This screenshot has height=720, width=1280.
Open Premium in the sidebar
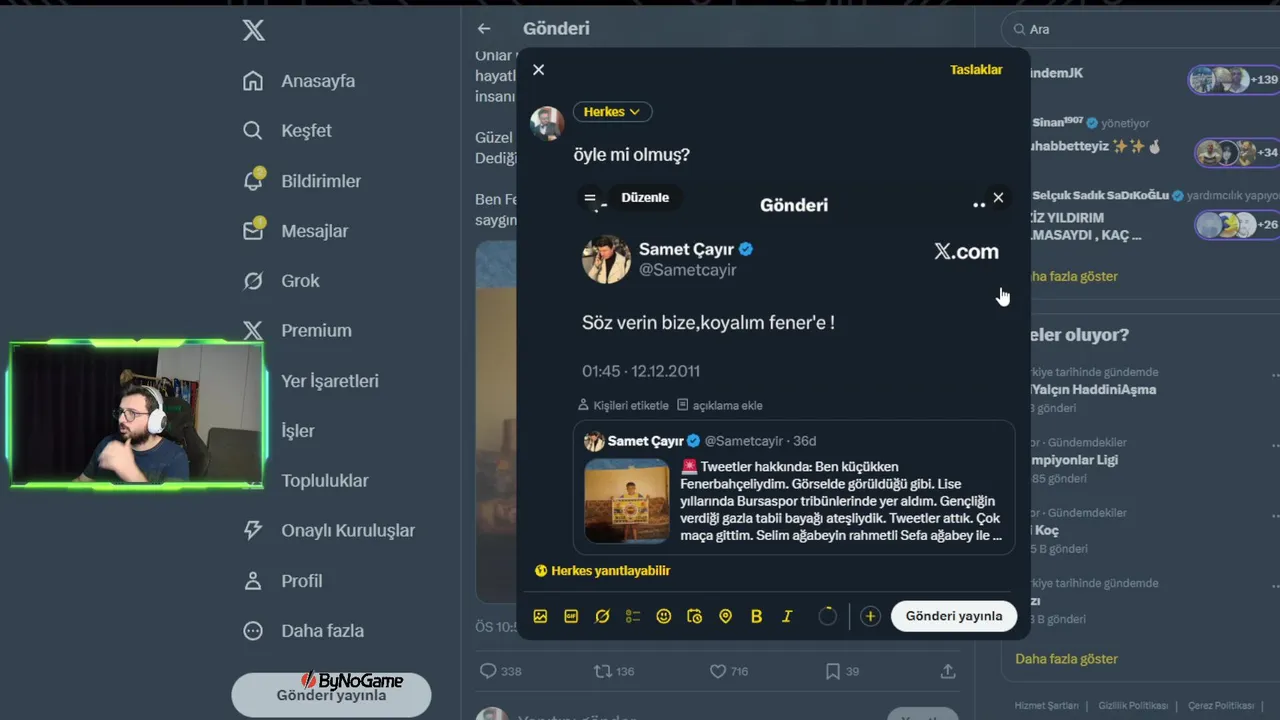click(x=297, y=331)
